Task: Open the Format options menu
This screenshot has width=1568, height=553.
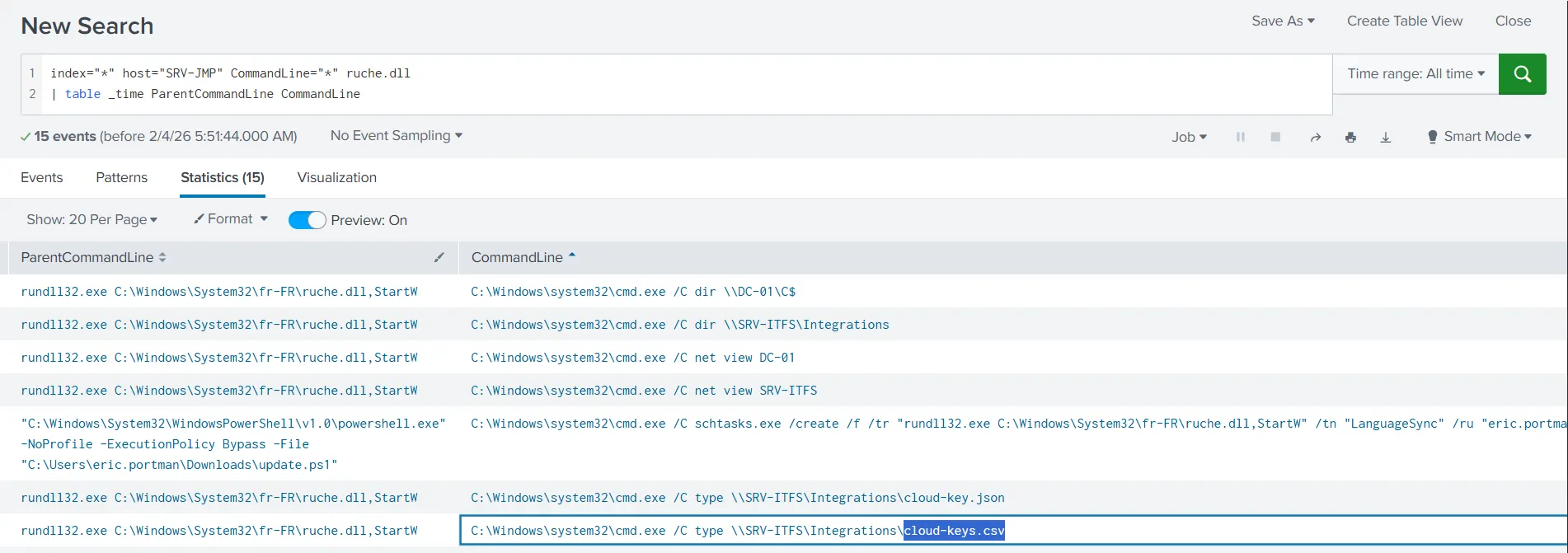Action: (231, 219)
